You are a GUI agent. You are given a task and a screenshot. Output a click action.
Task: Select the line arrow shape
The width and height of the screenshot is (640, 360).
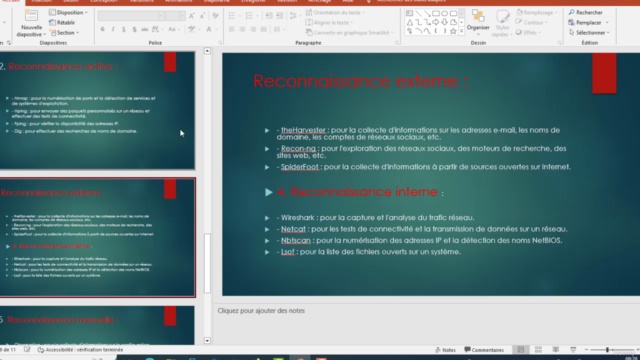tap(427, 13)
